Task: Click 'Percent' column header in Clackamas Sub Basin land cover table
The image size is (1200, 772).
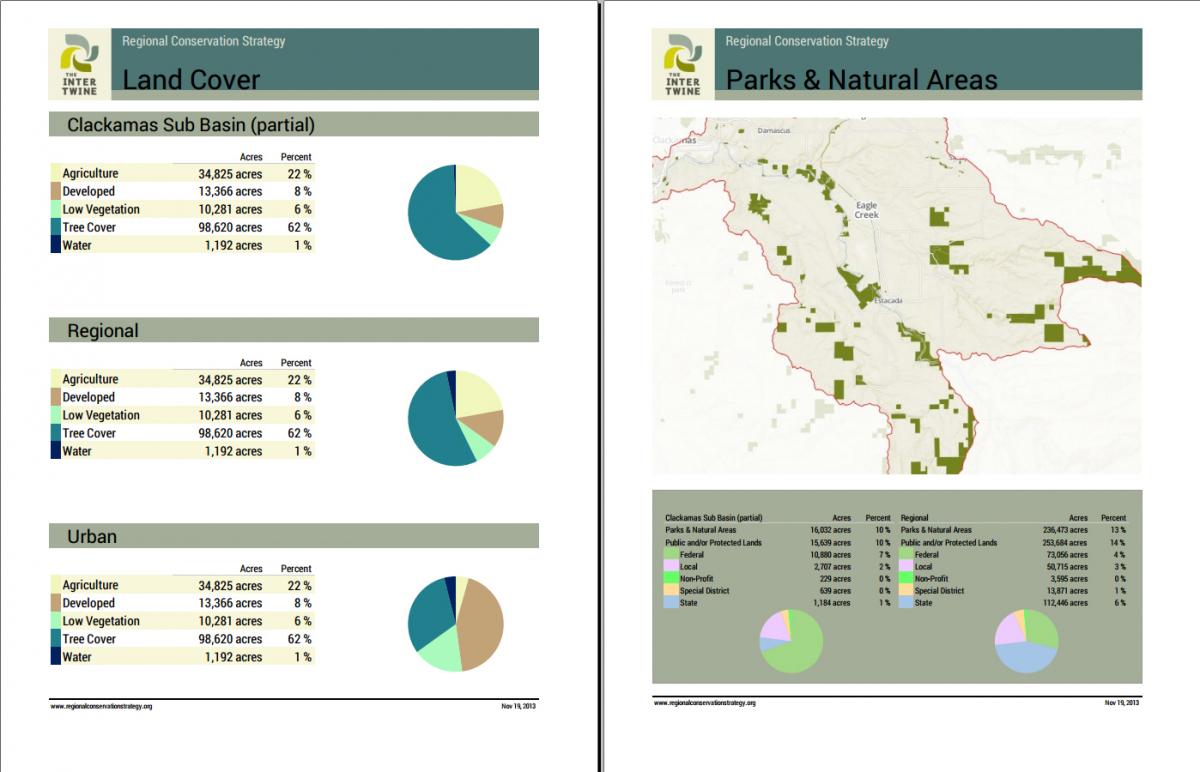Action: coord(296,157)
